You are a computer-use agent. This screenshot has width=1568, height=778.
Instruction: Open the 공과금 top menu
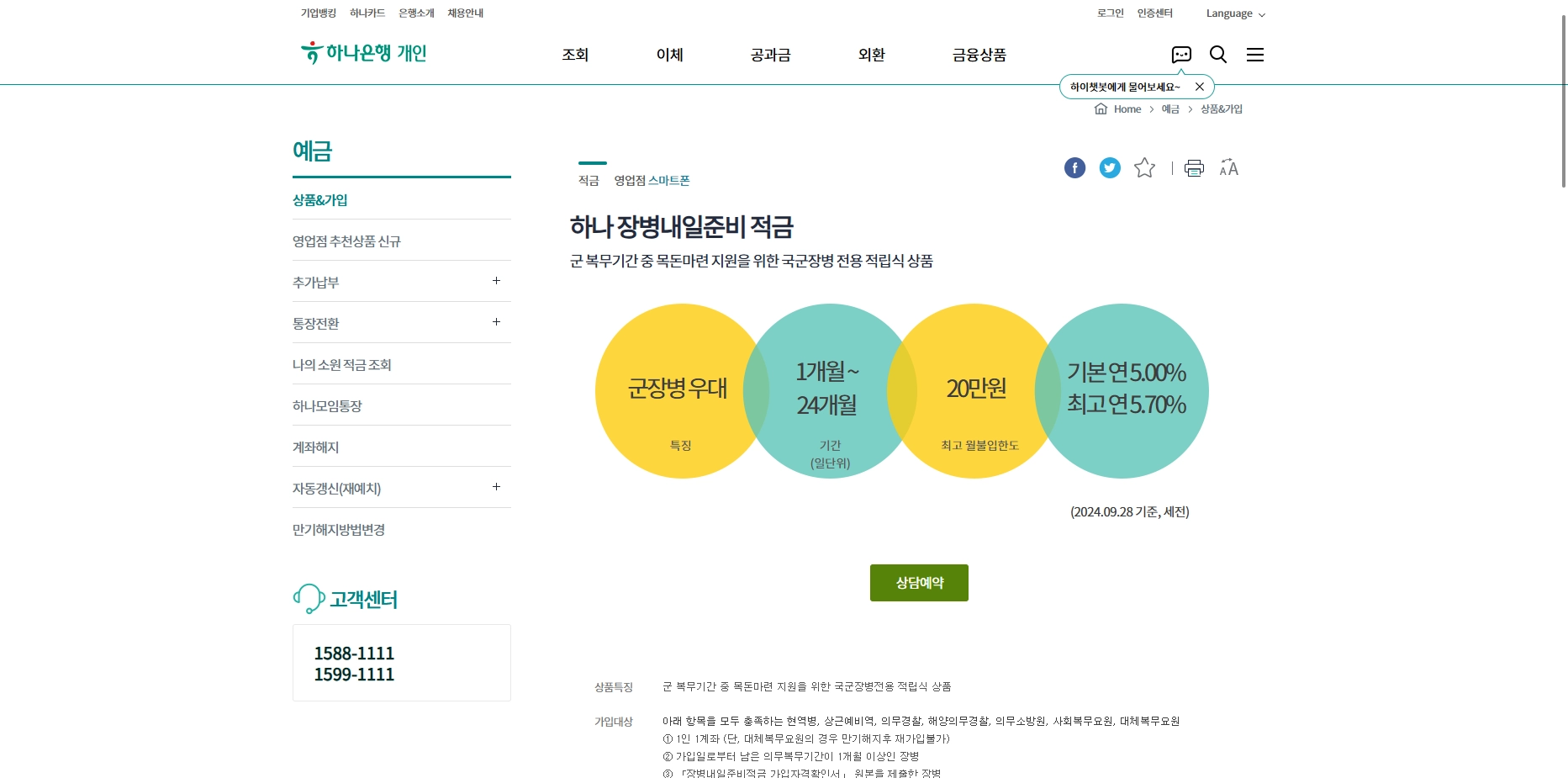click(770, 55)
